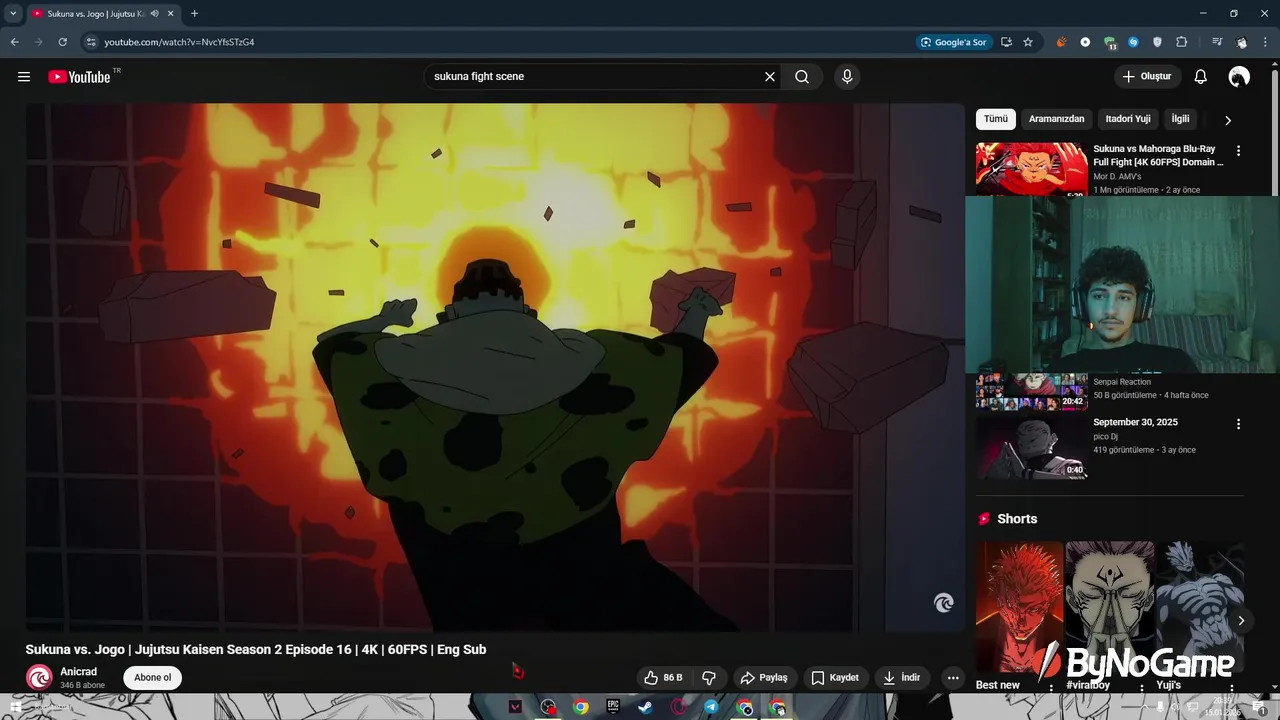Viewport: 1280px width, 720px height.
Task: Clear the search box with the X
Action: [x=770, y=77]
